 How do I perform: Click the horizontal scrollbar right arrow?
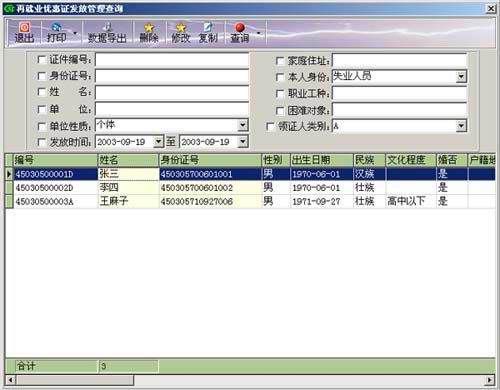490,380
